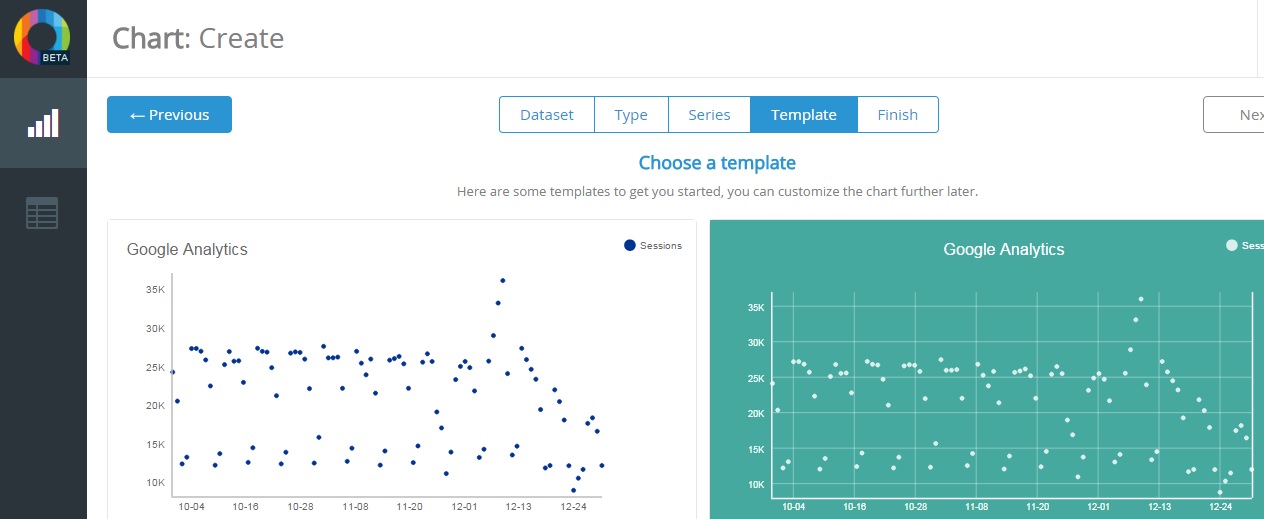Open the charts section bar-graph icon
Screen dimensions: 1264x519
tap(43, 123)
